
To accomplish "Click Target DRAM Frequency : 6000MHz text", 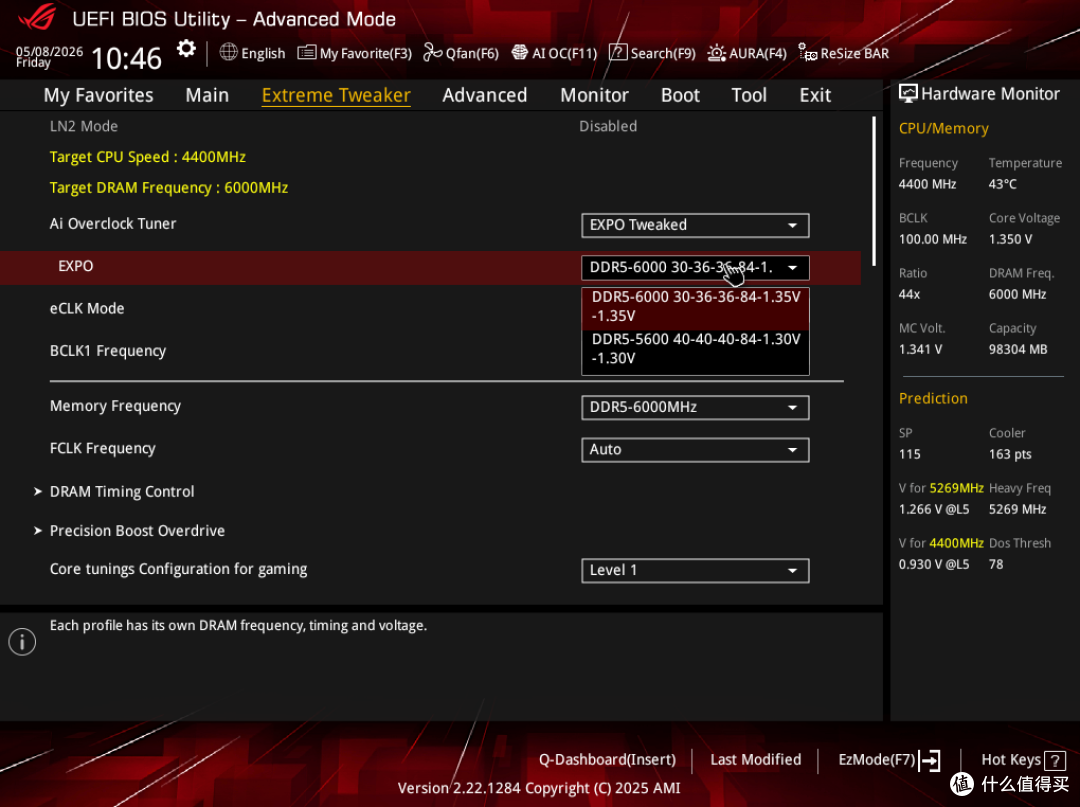I will pos(169,187).
